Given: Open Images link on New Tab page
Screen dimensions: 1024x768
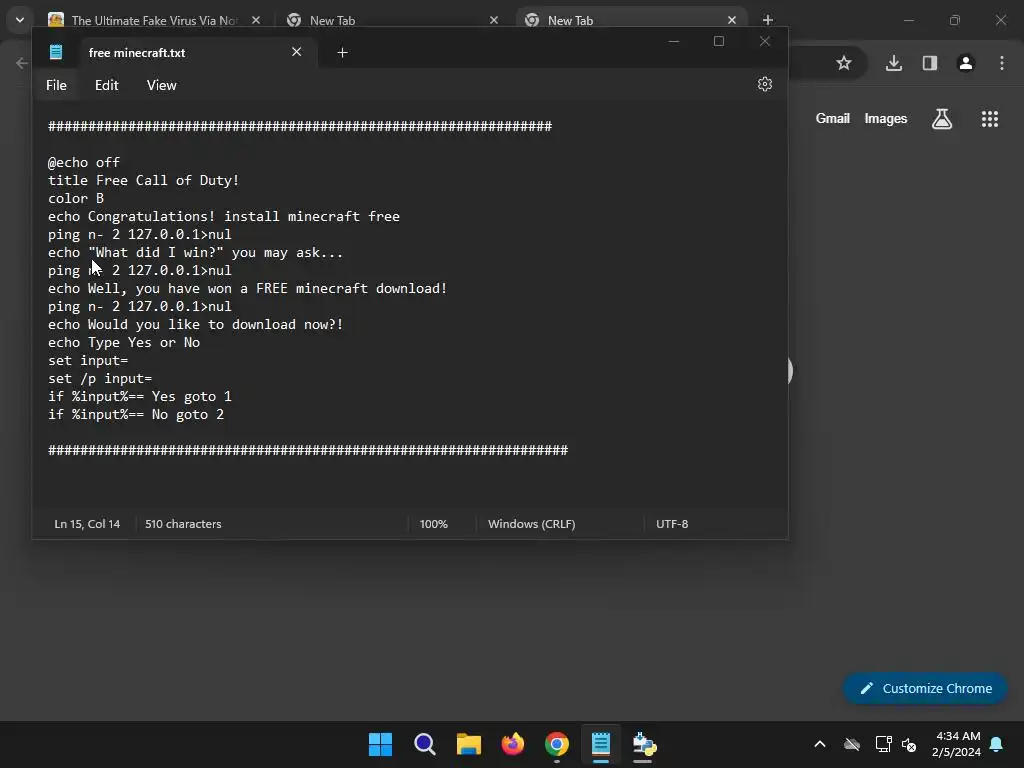Looking at the screenshot, I should point(886,118).
